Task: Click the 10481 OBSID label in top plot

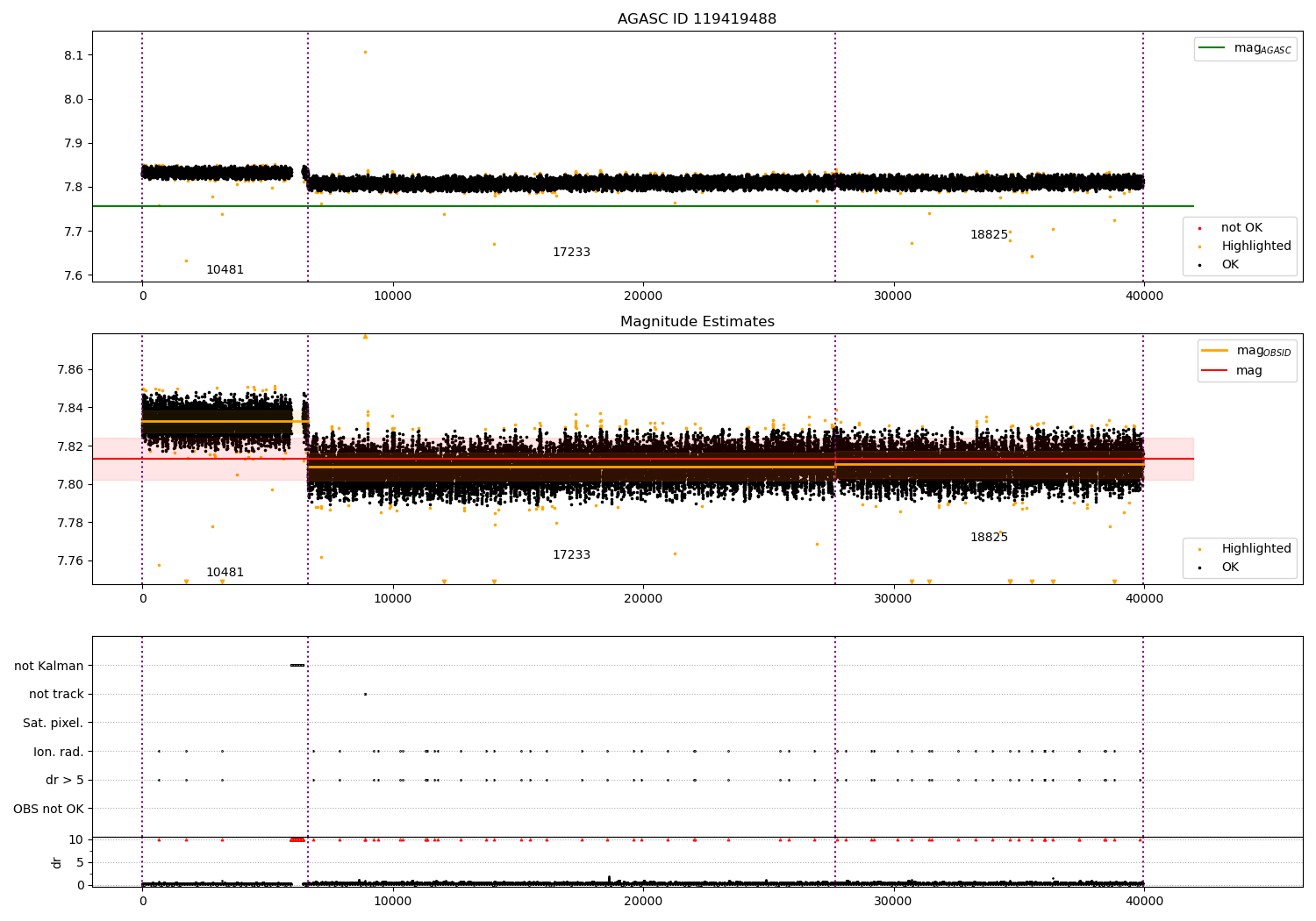Action: coord(225,270)
